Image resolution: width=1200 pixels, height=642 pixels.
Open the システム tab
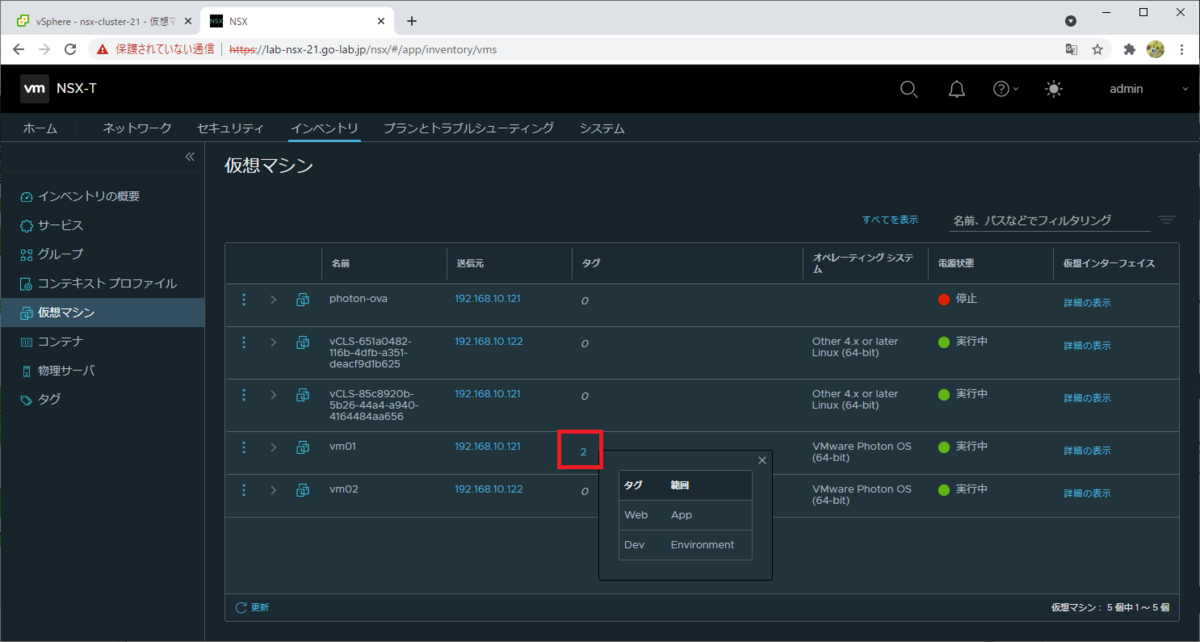click(x=602, y=128)
